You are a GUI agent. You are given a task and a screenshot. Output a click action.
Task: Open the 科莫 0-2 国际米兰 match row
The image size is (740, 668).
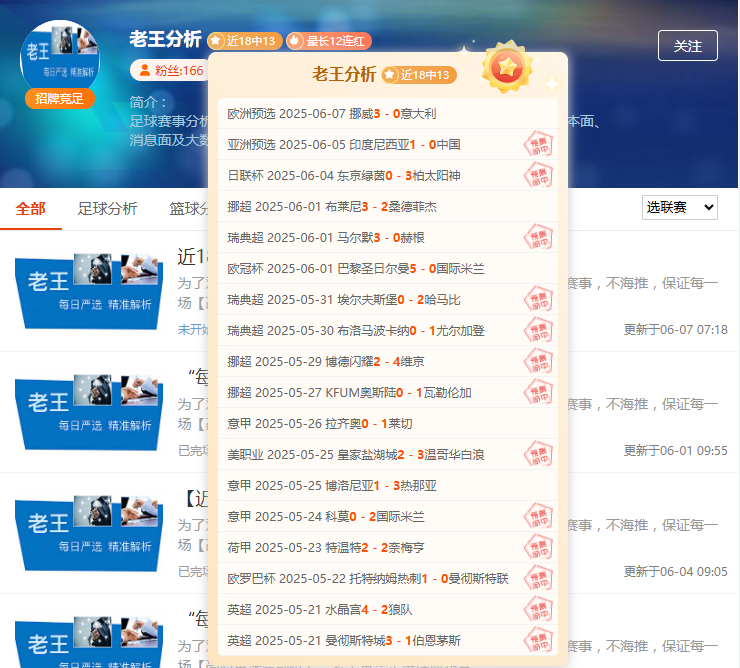point(388,516)
